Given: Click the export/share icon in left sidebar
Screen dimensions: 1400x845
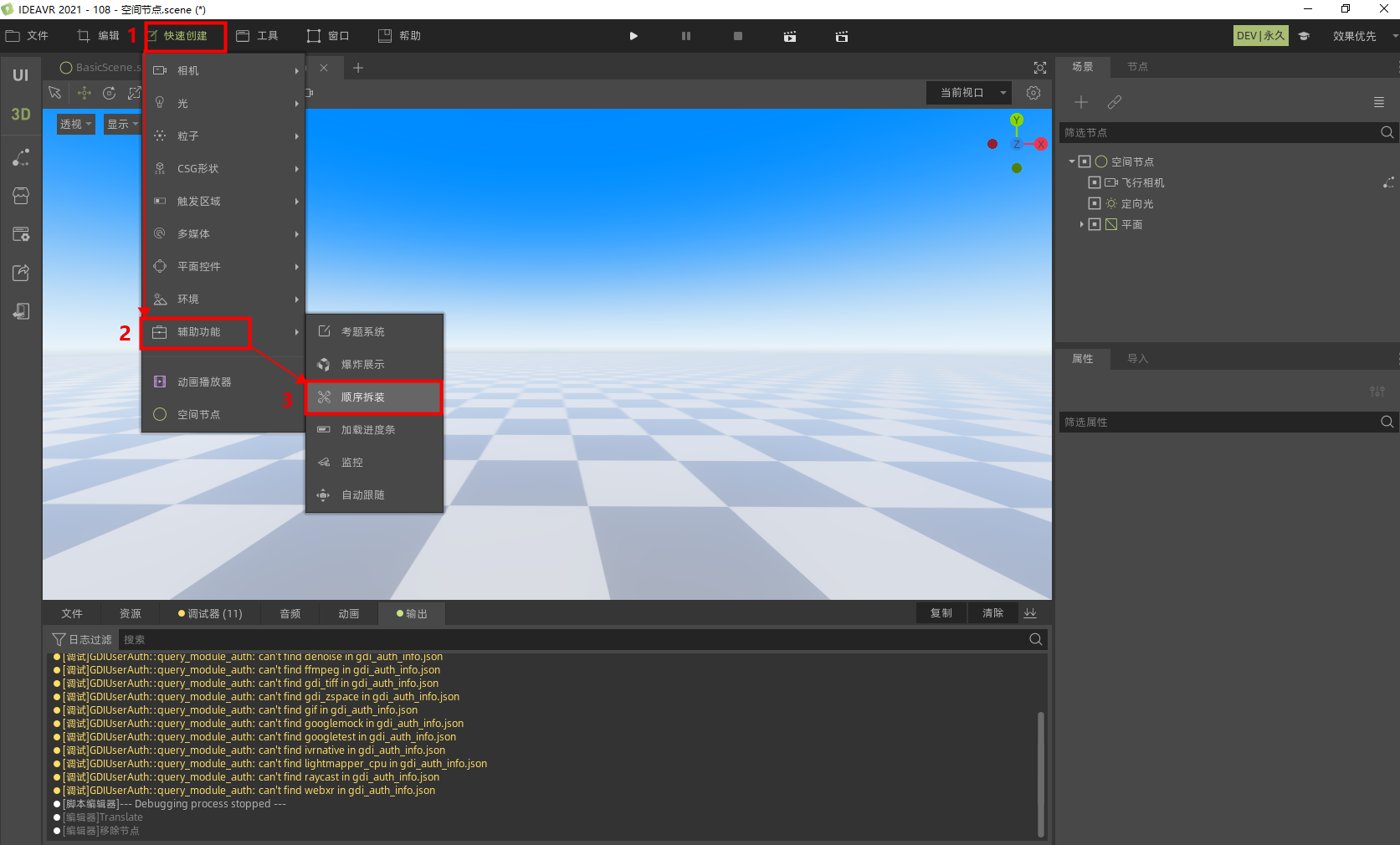Looking at the screenshot, I should (x=21, y=273).
